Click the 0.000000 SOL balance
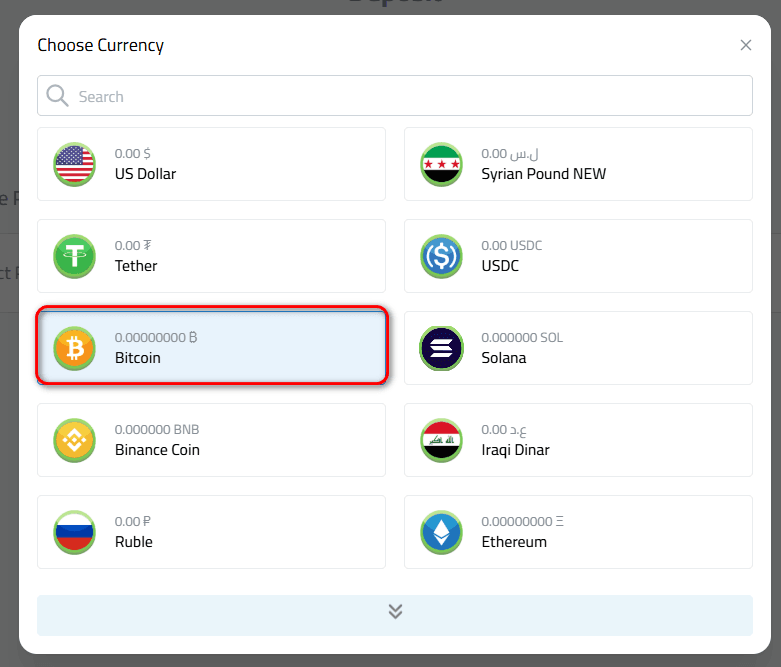The width and height of the screenshot is (781, 667). [522, 338]
